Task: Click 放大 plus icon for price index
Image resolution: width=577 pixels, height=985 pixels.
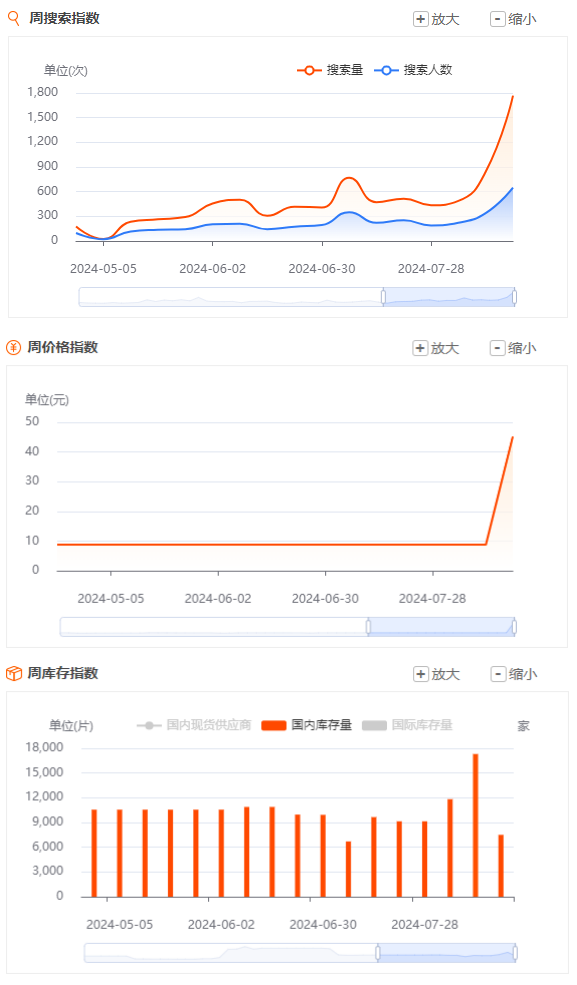Action: 420,348
